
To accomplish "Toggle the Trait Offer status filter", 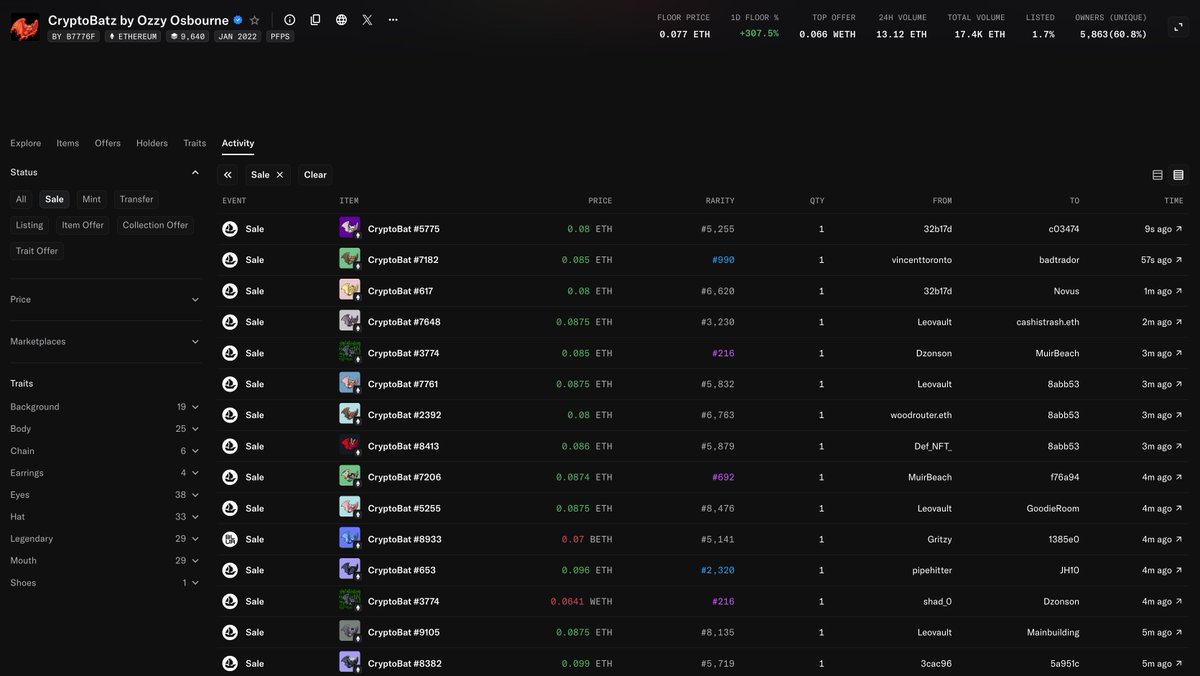I will click(37, 251).
